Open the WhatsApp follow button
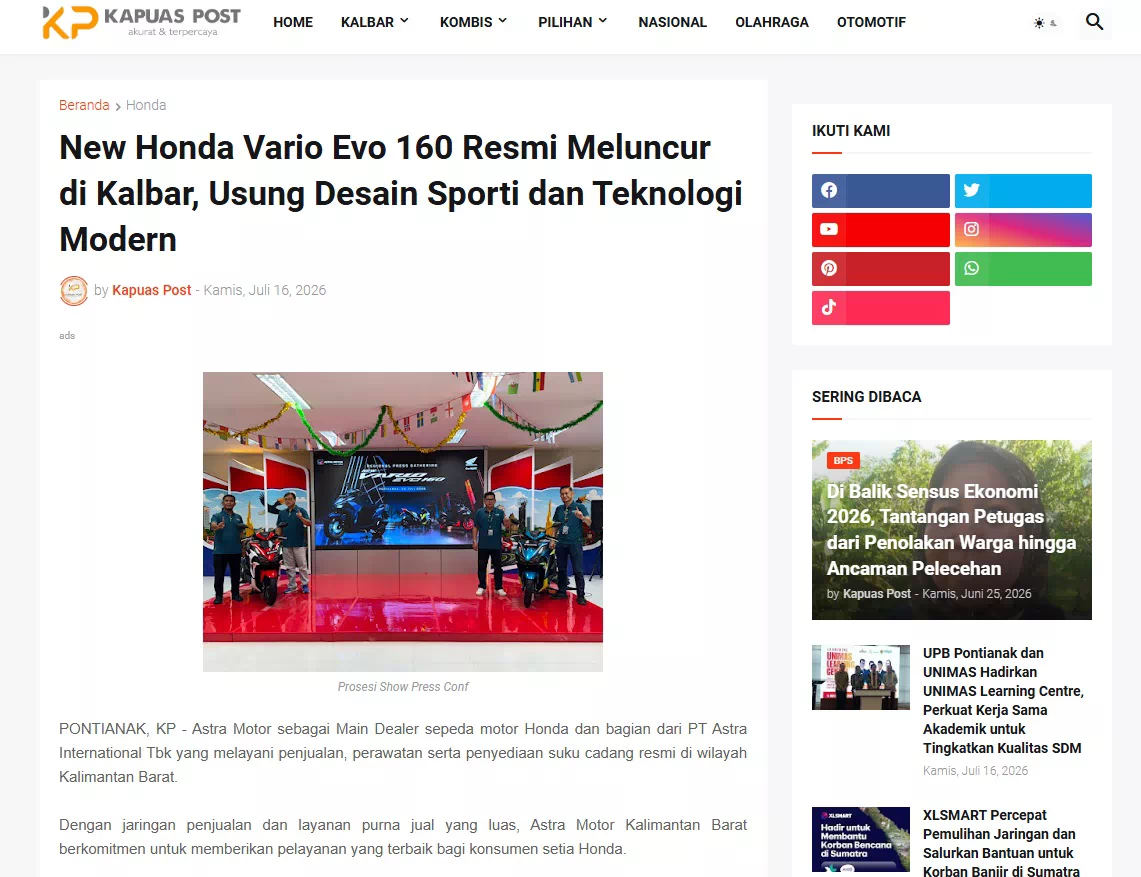This screenshot has height=877, width=1141. (1023, 269)
